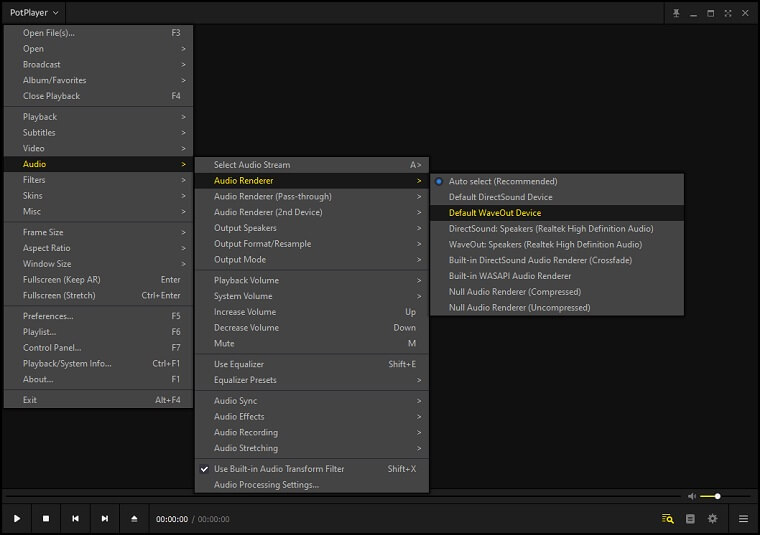Toggle fullscreen with the expand icon
760x535 pixels.
[728, 13]
